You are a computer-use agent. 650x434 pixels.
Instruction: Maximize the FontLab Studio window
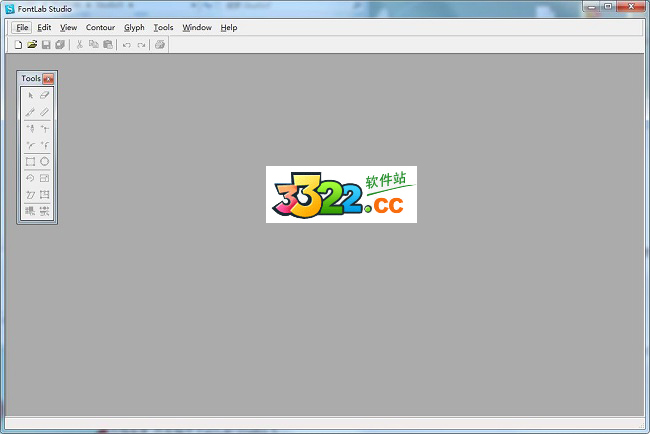[608, 6]
